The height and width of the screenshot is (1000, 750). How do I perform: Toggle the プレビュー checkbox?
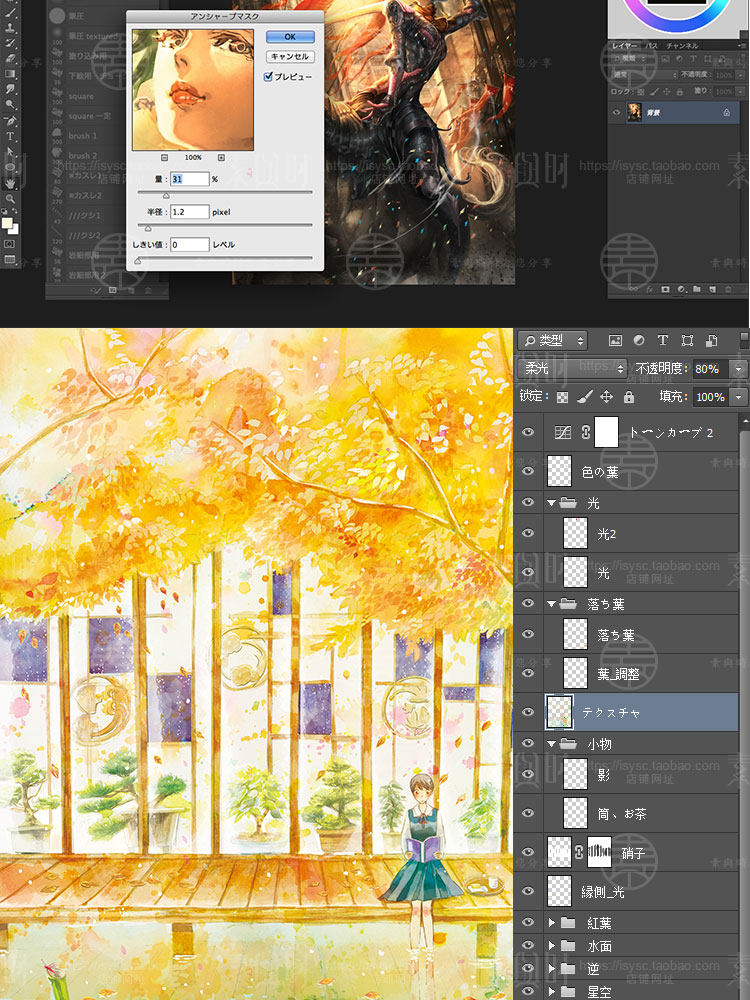coord(268,77)
